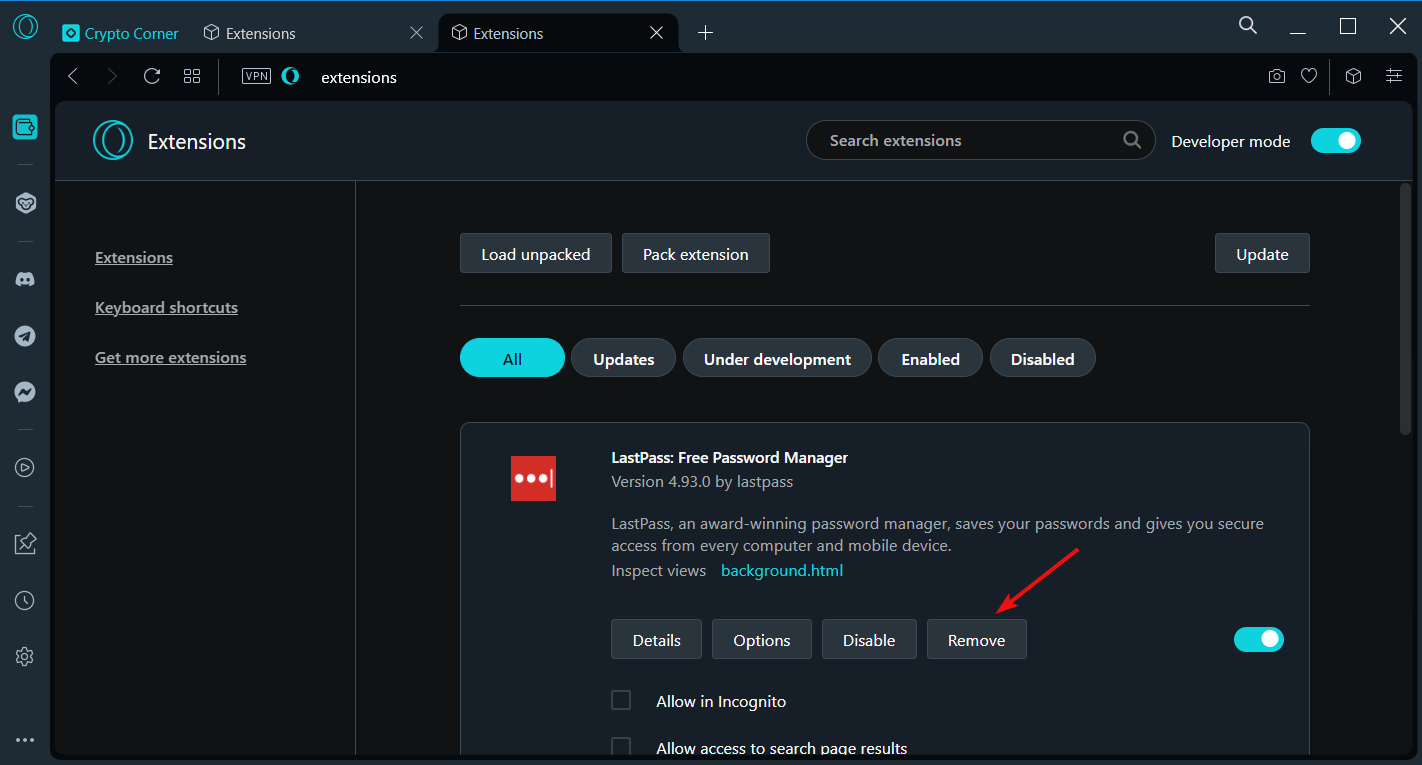Open the Speed Dial grid icon
The image size is (1422, 765).
(x=192, y=76)
